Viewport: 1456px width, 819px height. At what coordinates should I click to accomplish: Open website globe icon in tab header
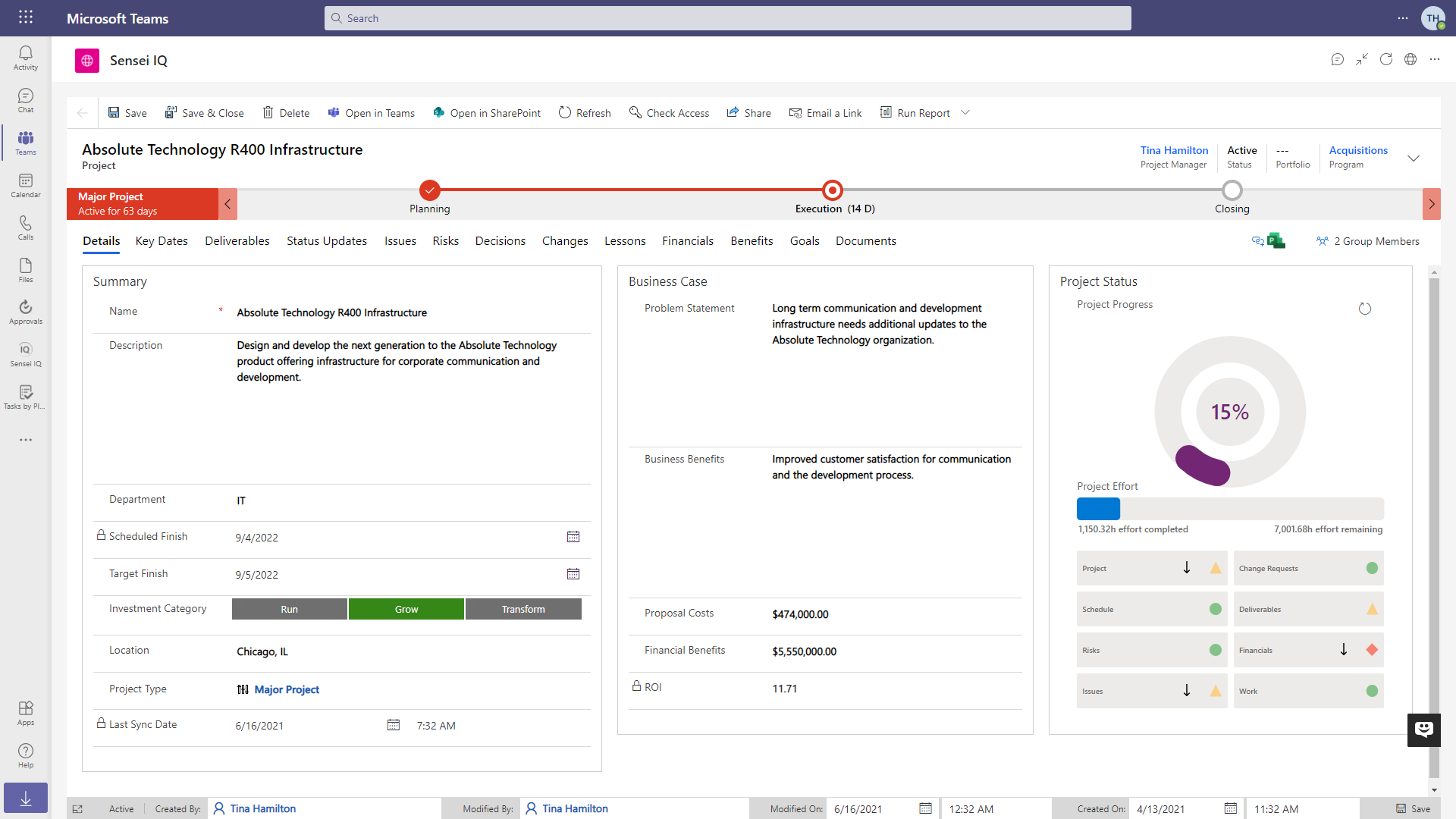pyautogui.click(x=1410, y=60)
